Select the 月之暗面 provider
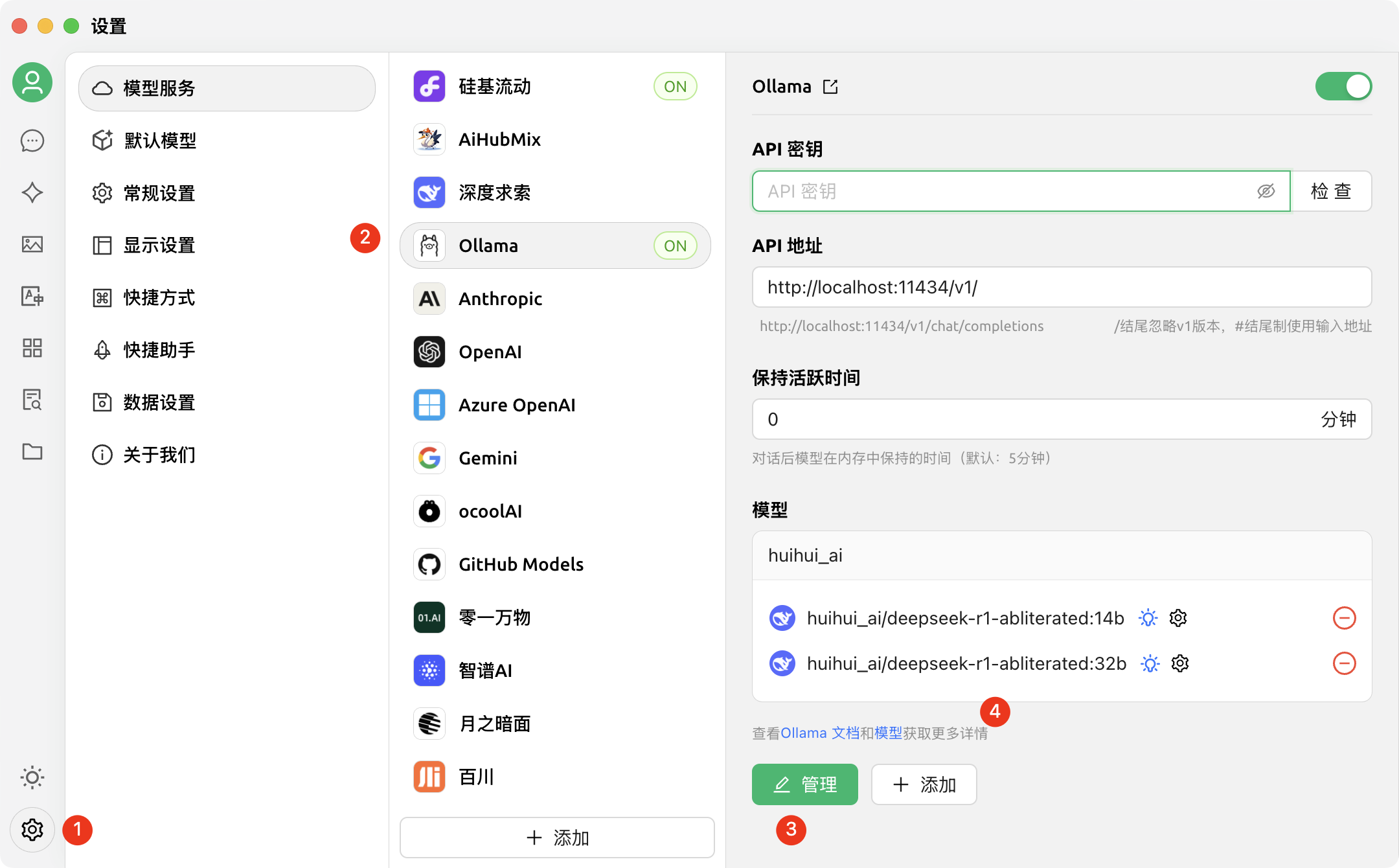 (555, 724)
